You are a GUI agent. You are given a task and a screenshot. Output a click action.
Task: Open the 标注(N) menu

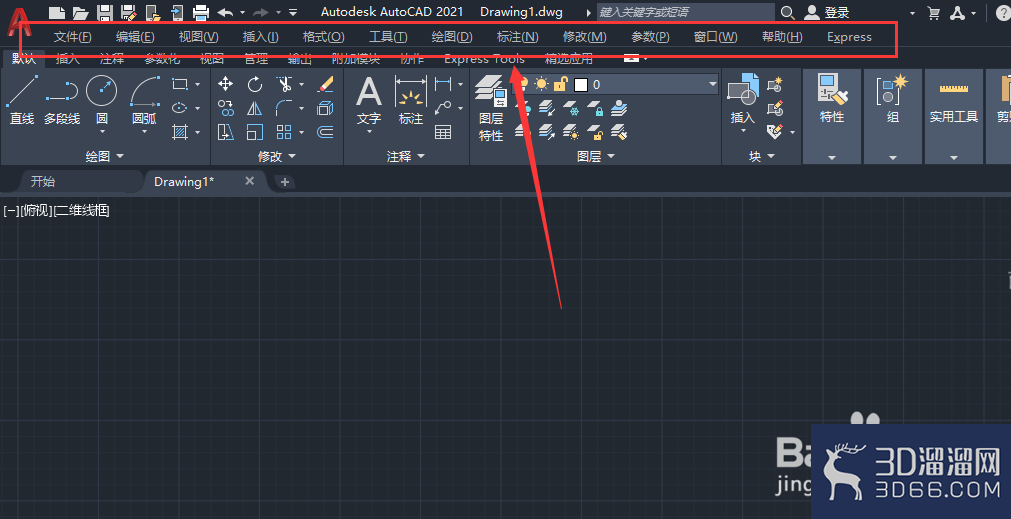518,37
